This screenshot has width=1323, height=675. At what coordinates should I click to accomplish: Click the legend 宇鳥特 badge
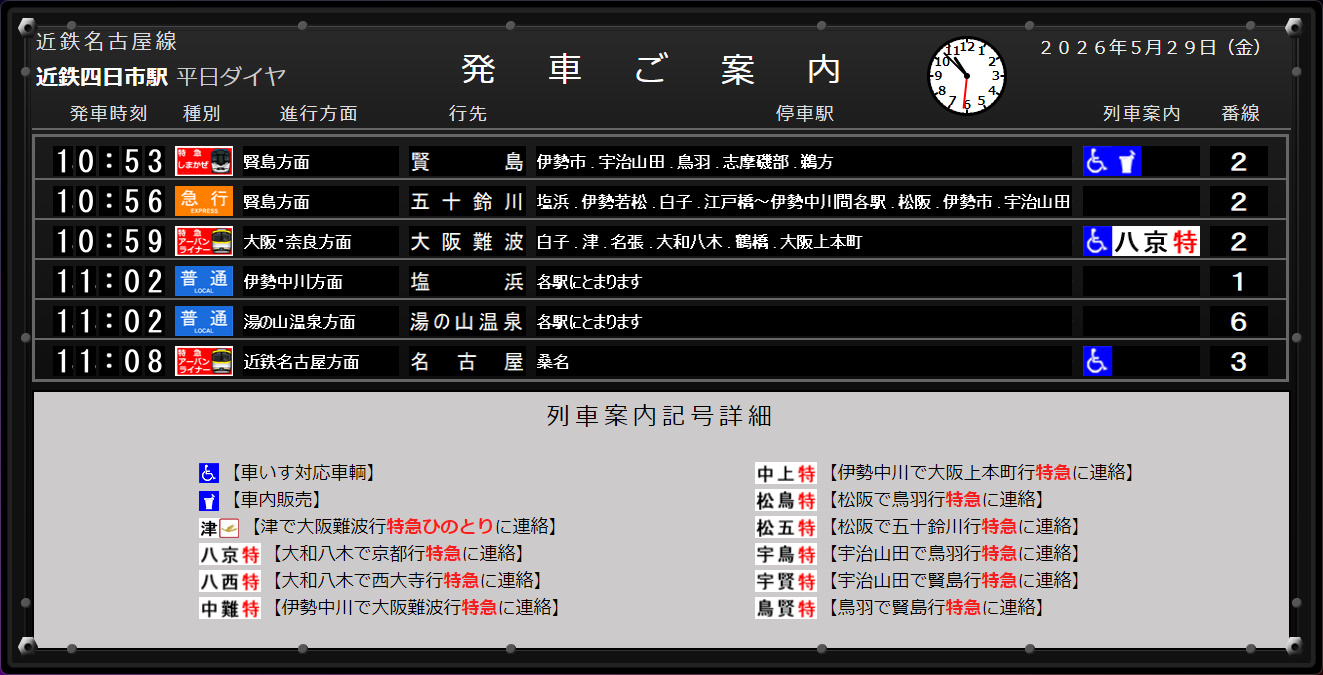pyautogui.click(x=786, y=554)
